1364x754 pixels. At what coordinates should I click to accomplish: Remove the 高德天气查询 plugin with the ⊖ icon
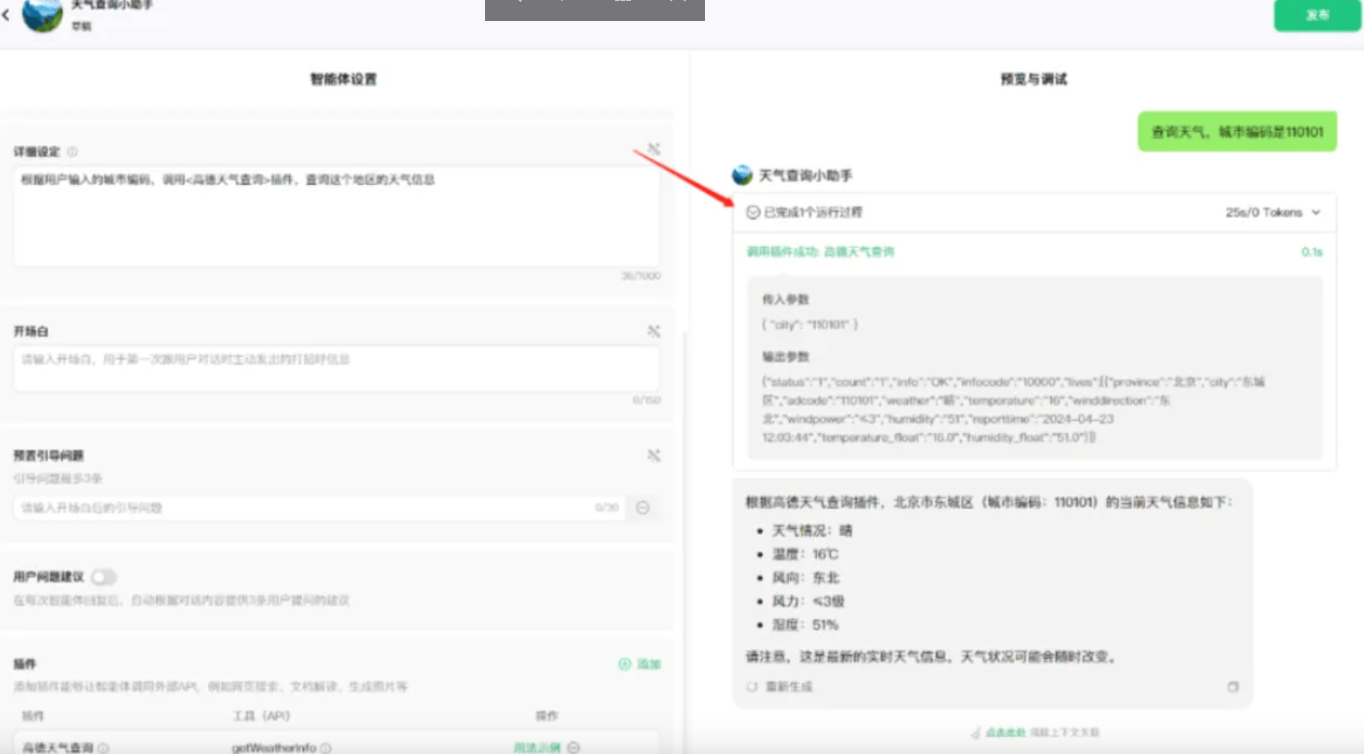coord(571,747)
